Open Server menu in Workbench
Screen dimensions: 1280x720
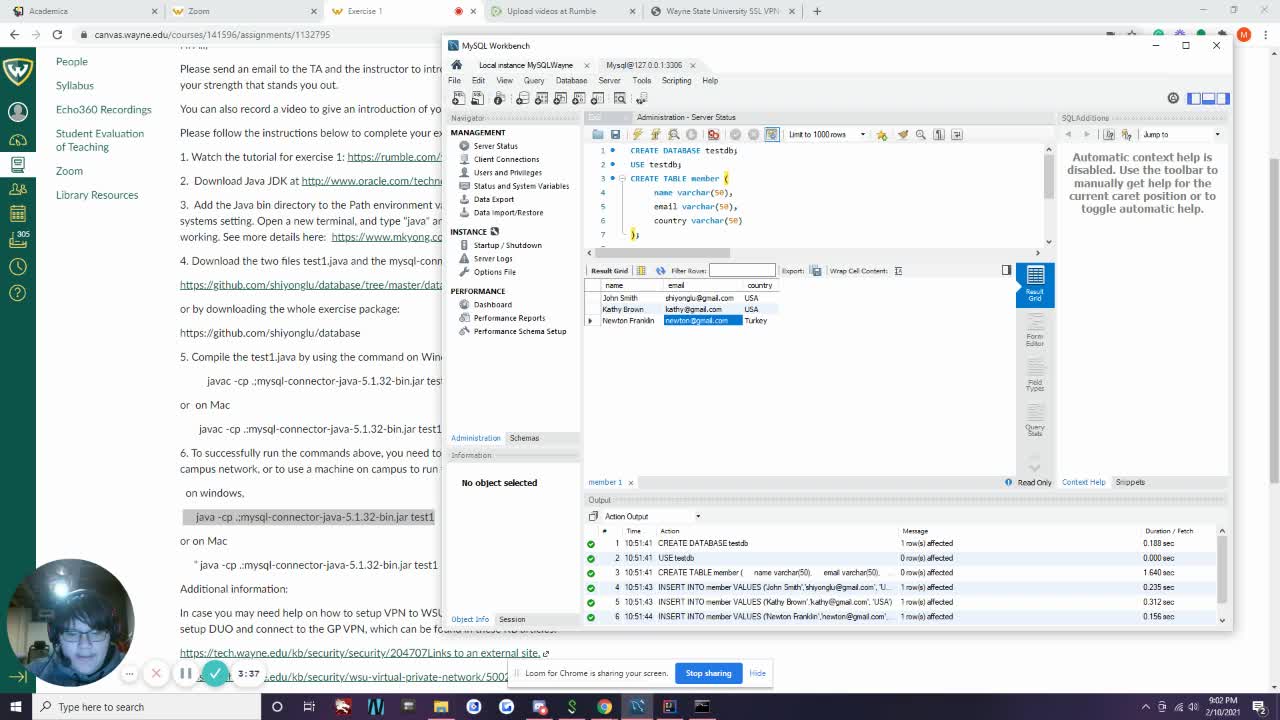click(x=609, y=80)
